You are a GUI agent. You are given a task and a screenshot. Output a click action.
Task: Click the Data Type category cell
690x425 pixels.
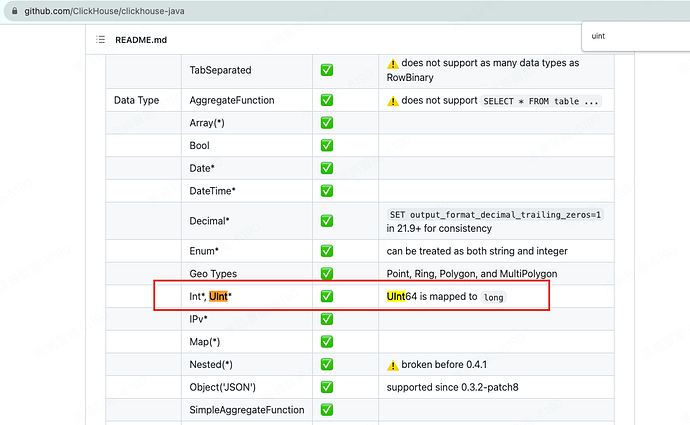pyautogui.click(x=143, y=100)
